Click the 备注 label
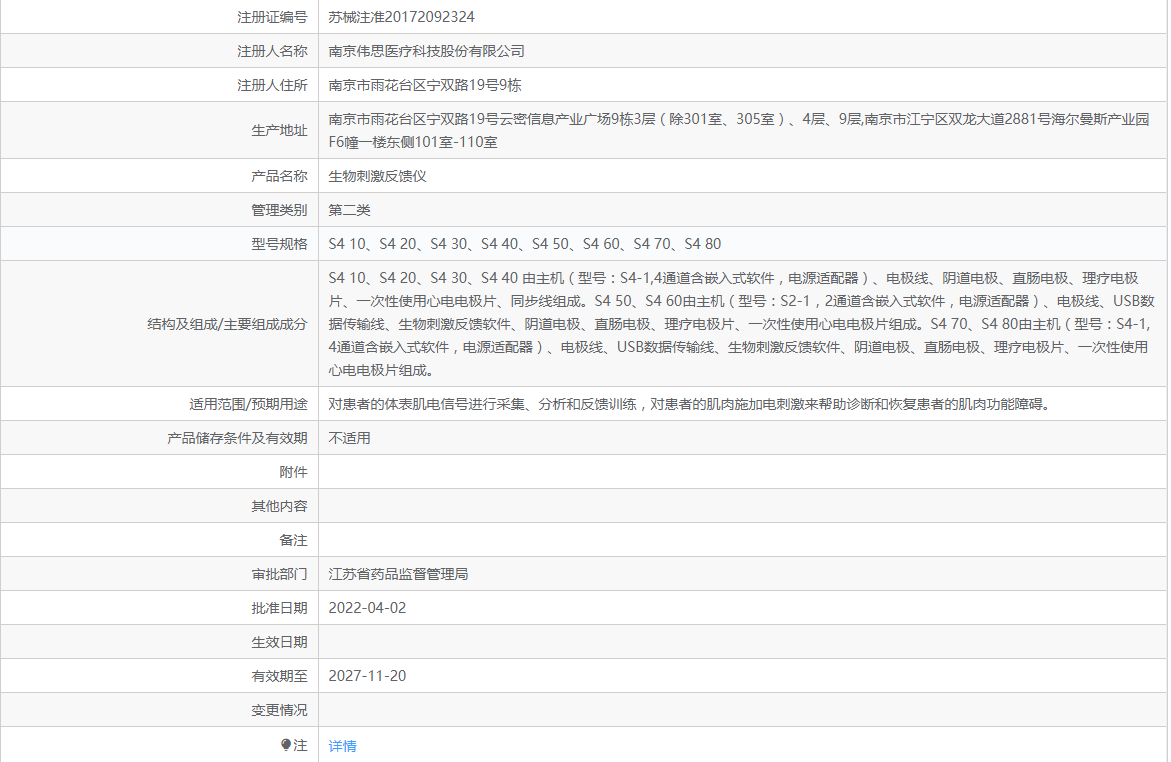The width and height of the screenshot is (1171, 762). tap(293, 540)
